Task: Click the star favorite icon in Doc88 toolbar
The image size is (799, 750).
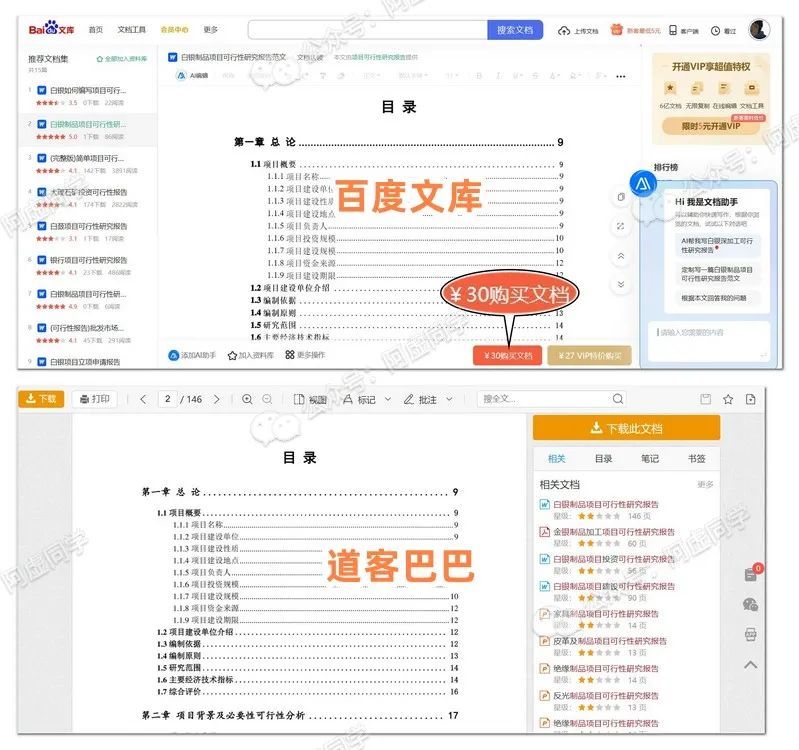Action: [x=728, y=399]
